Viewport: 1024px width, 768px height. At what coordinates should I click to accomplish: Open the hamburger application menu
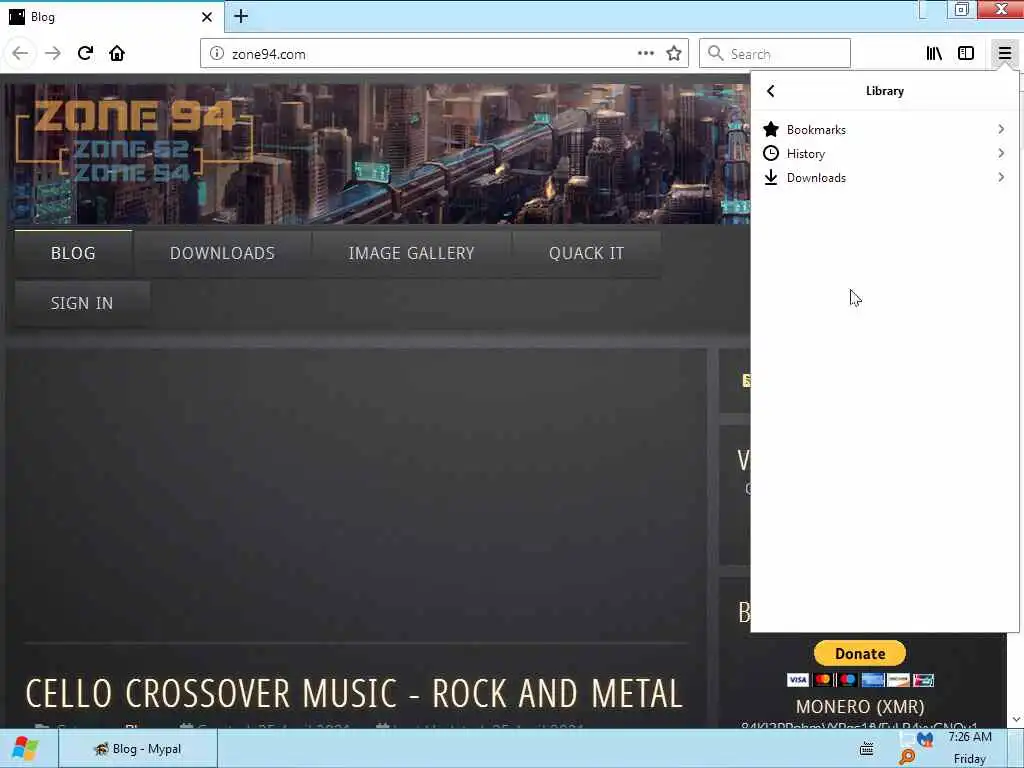pyautogui.click(x=1004, y=54)
